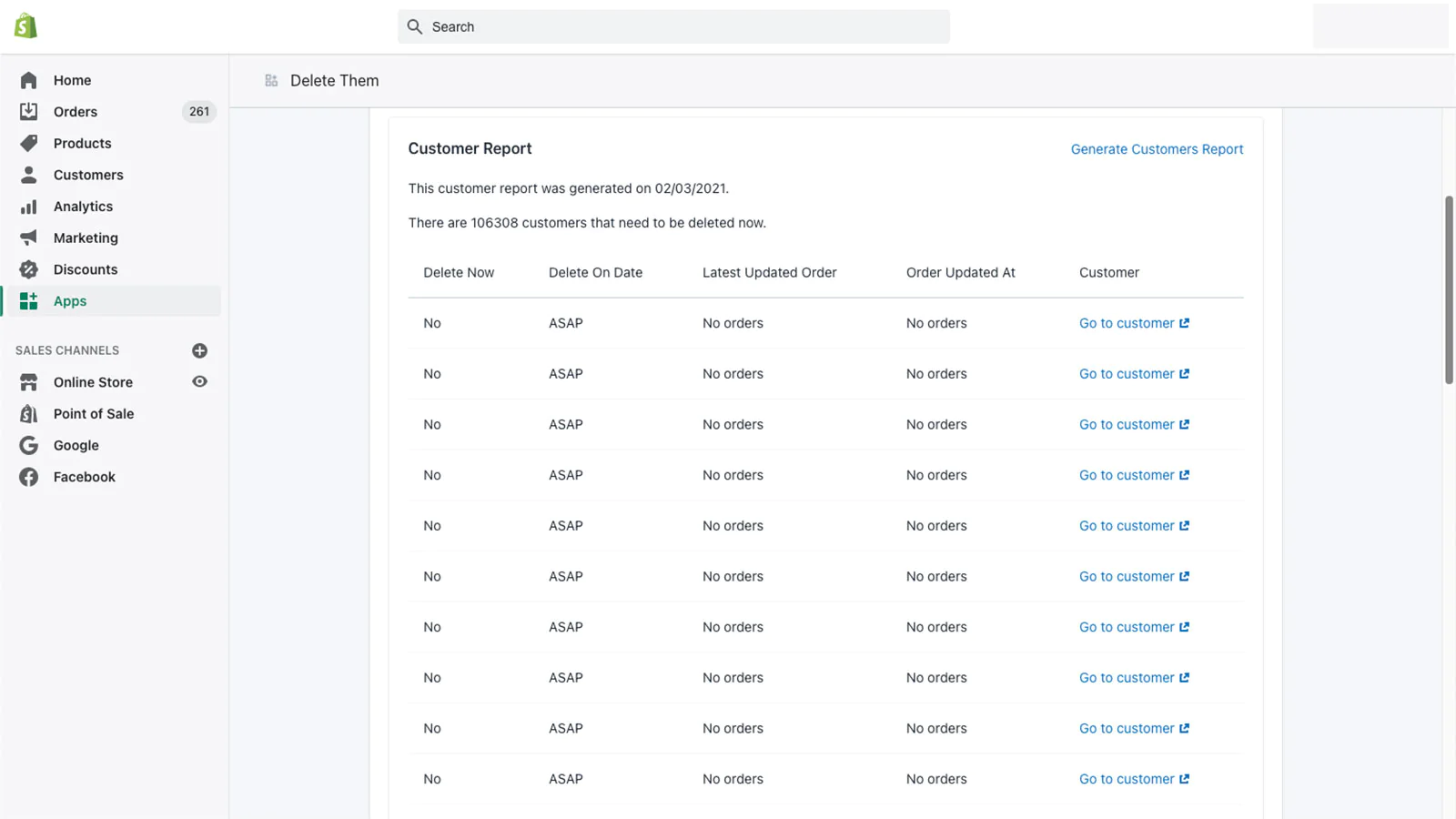1456x819 pixels.
Task: Click the Orders inbox icon
Action: click(x=29, y=112)
